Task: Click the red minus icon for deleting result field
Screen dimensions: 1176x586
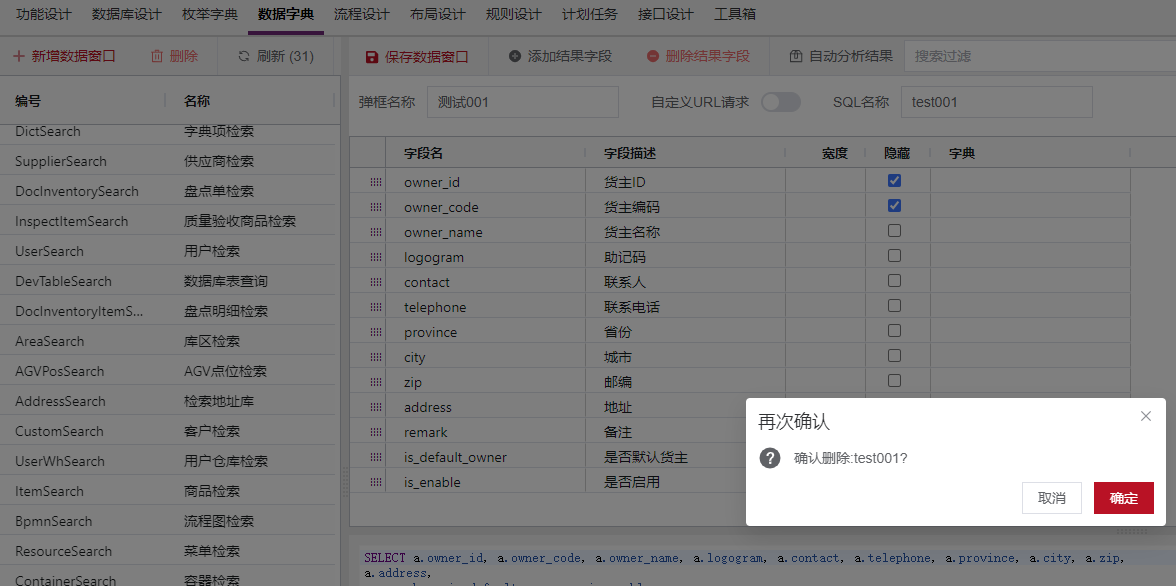Action: click(653, 57)
